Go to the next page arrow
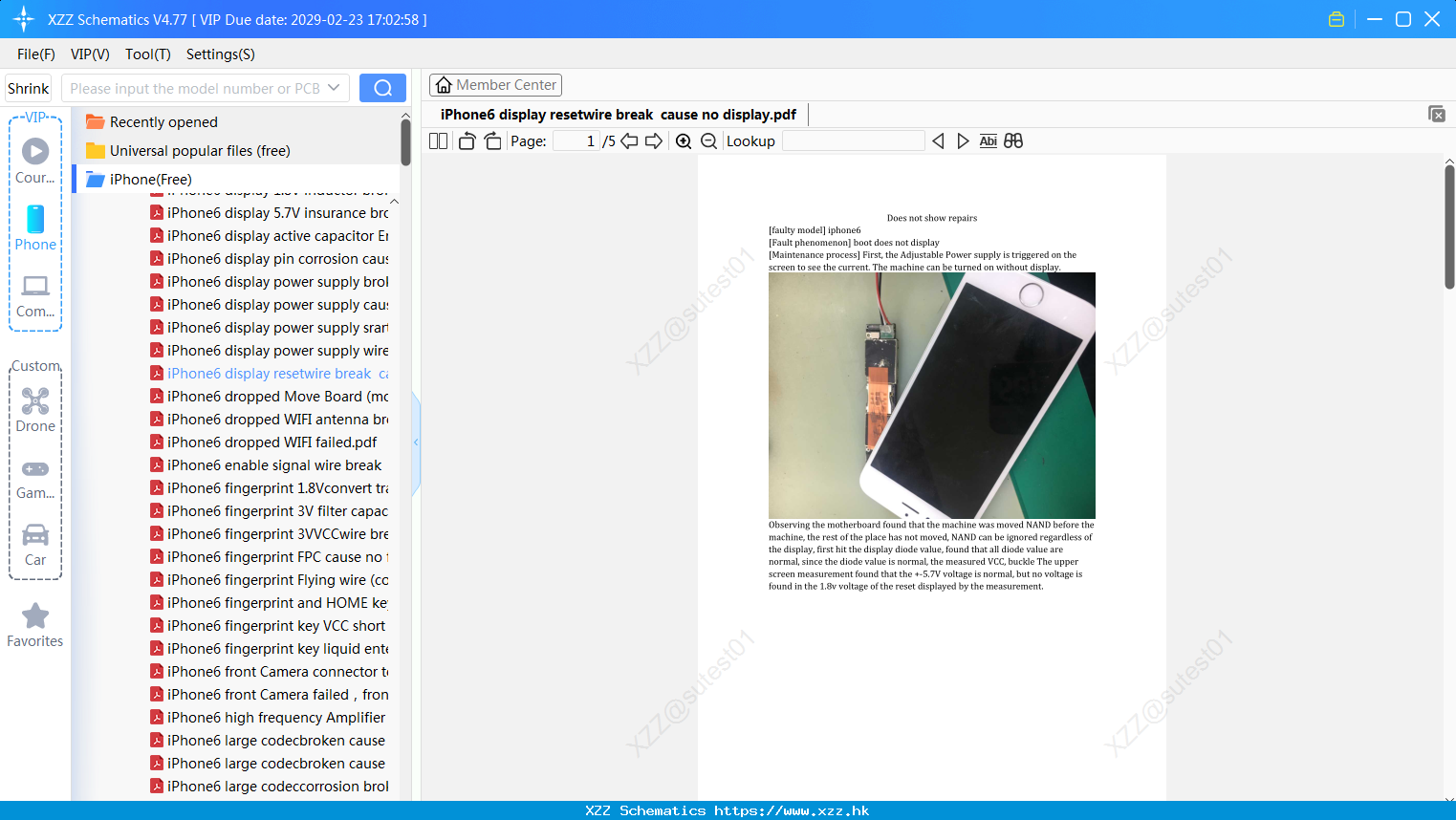Screen dimensions: 1456x820 (x=654, y=141)
